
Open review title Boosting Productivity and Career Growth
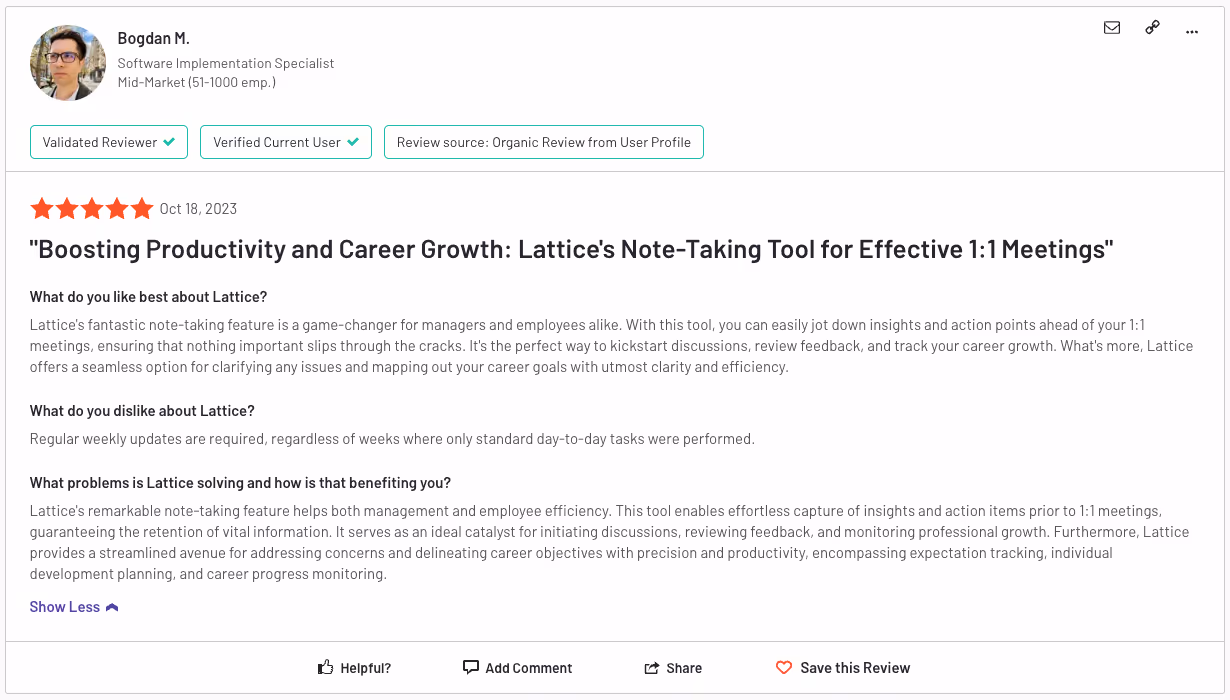pyautogui.click(x=572, y=250)
